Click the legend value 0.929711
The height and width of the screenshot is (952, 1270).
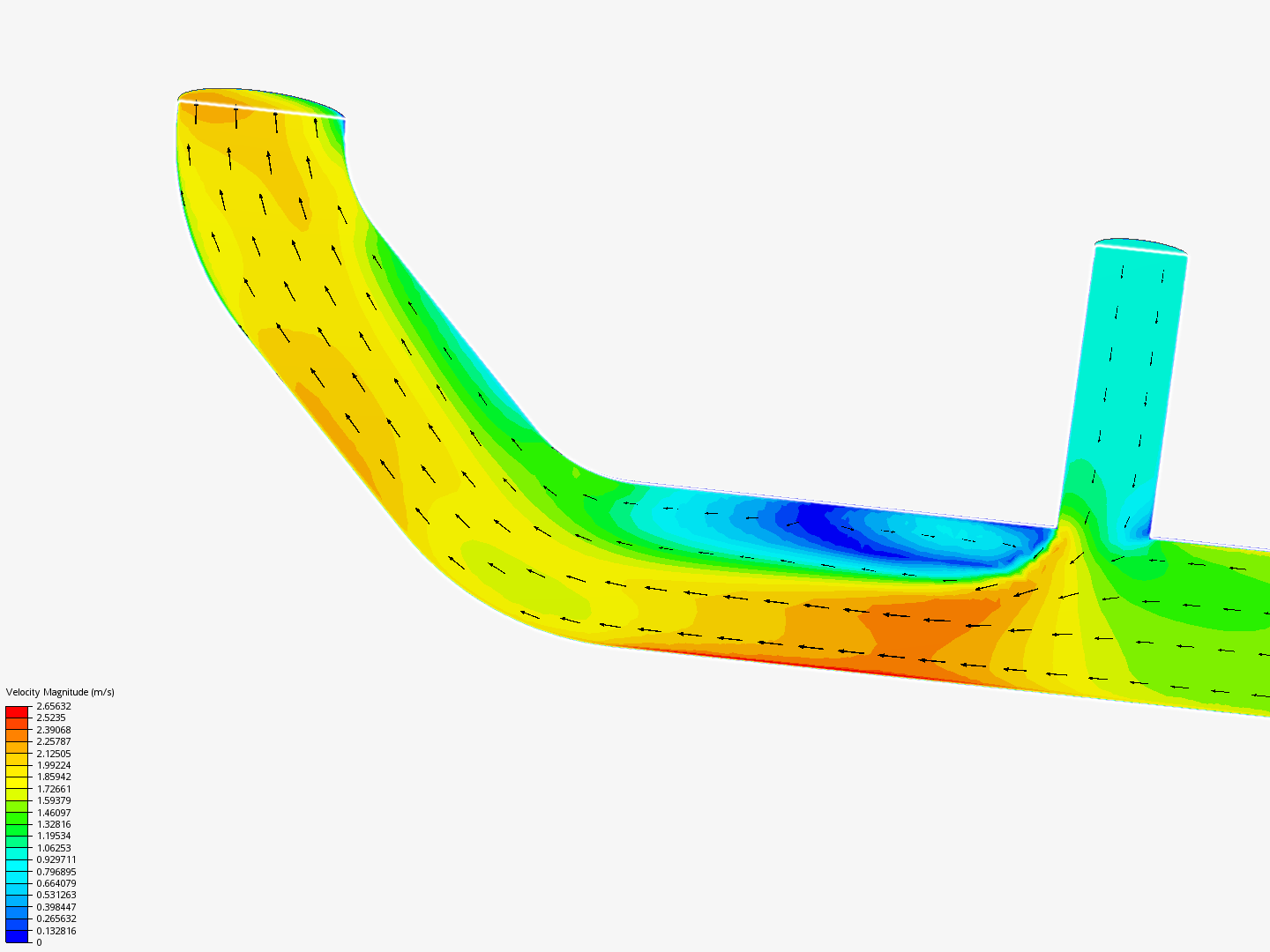tap(56, 859)
